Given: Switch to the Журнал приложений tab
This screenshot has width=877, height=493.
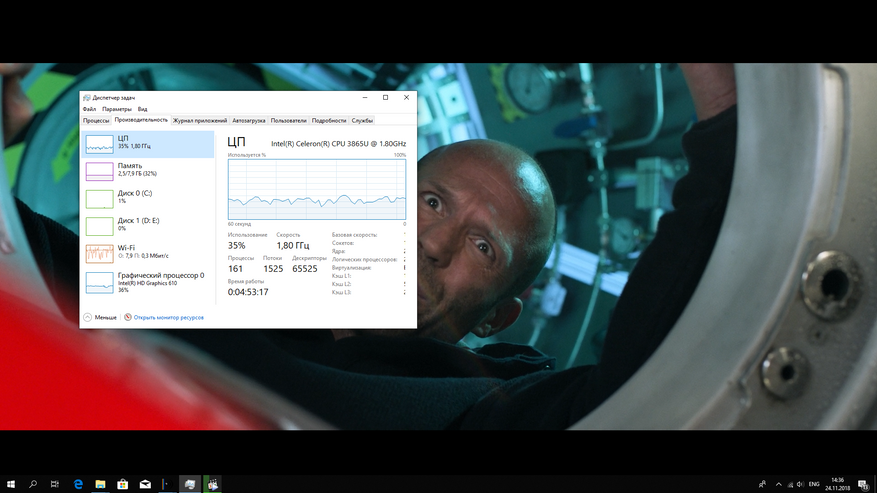Looking at the screenshot, I should click(x=198, y=120).
